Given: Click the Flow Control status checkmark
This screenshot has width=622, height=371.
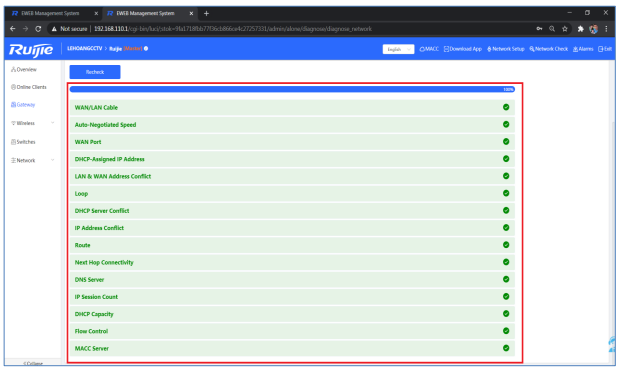Looking at the screenshot, I should tap(506, 331).
